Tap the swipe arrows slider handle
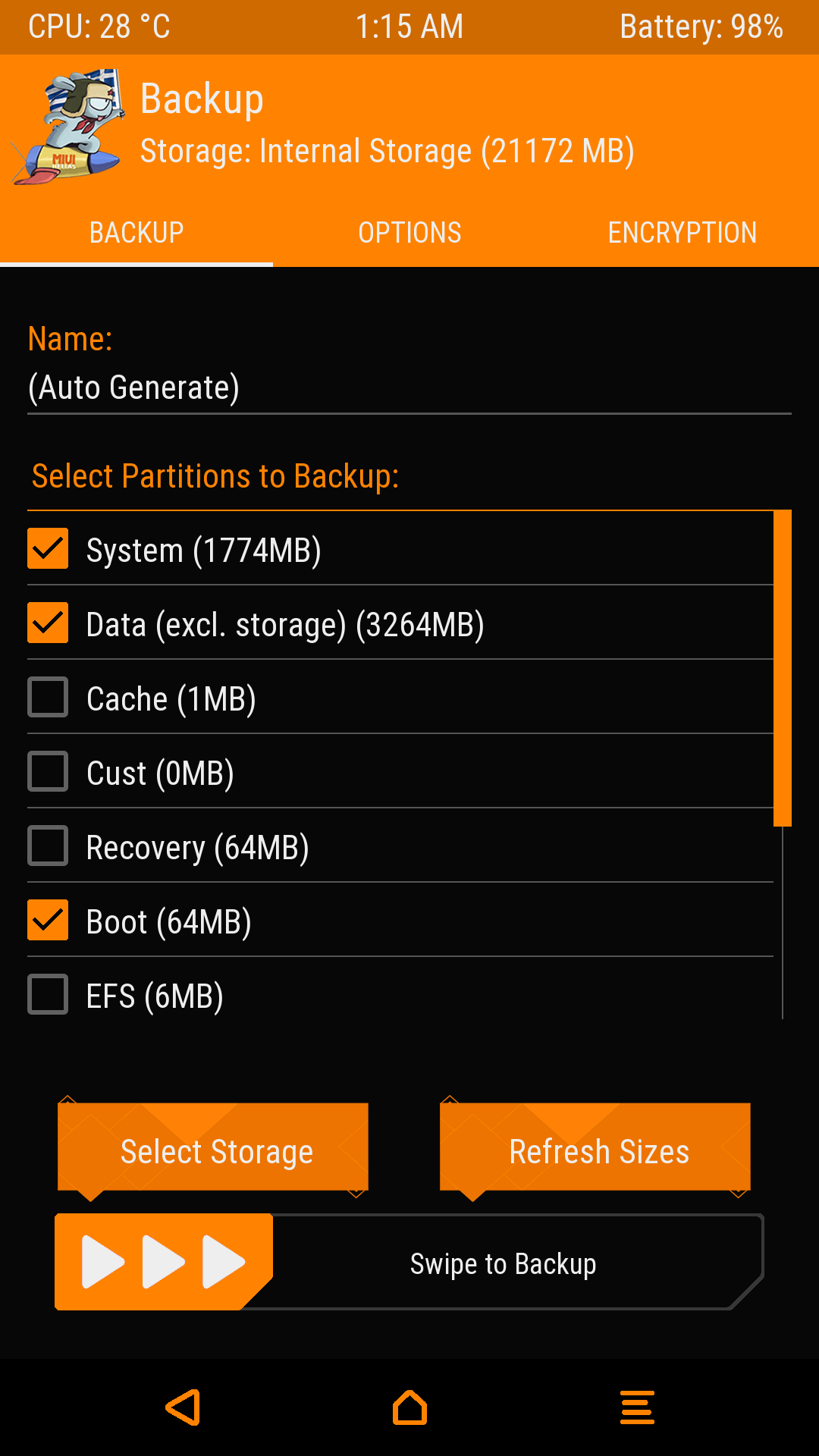 tap(163, 1262)
